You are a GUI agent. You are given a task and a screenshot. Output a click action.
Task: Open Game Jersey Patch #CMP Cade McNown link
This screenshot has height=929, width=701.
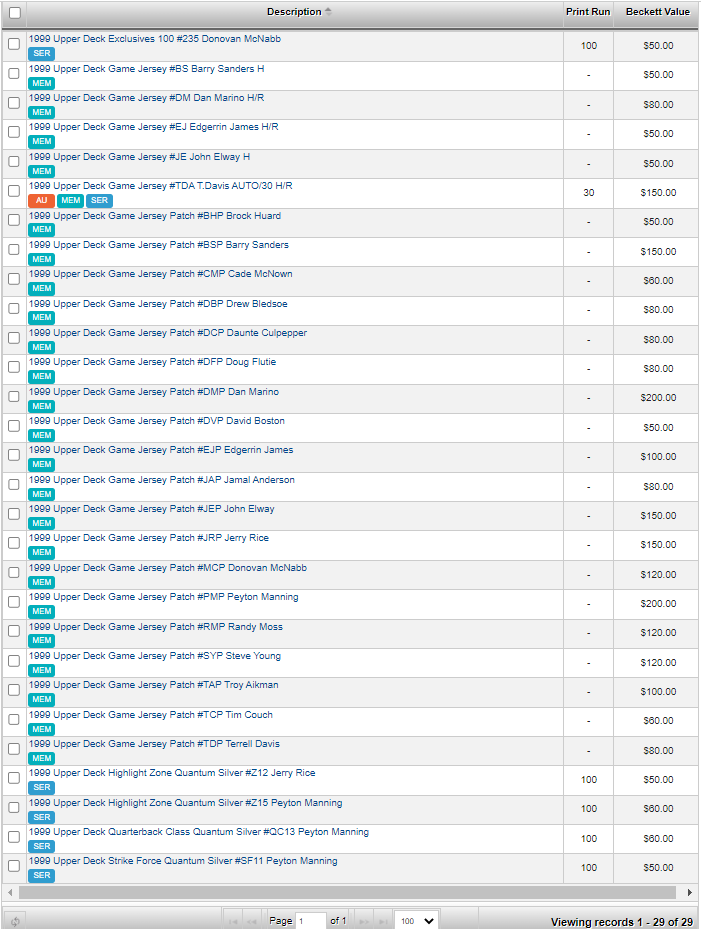click(161, 274)
